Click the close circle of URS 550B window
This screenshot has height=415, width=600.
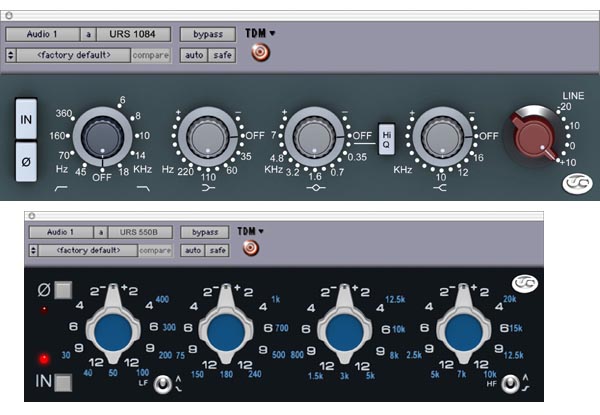[x=32, y=216]
